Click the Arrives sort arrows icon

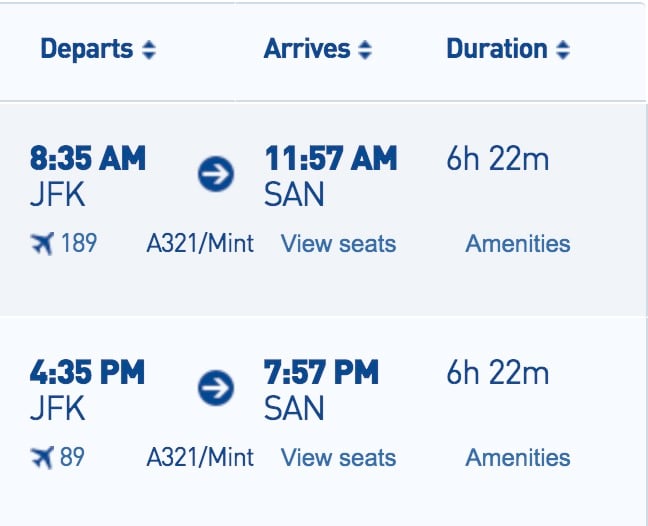(x=365, y=50)
